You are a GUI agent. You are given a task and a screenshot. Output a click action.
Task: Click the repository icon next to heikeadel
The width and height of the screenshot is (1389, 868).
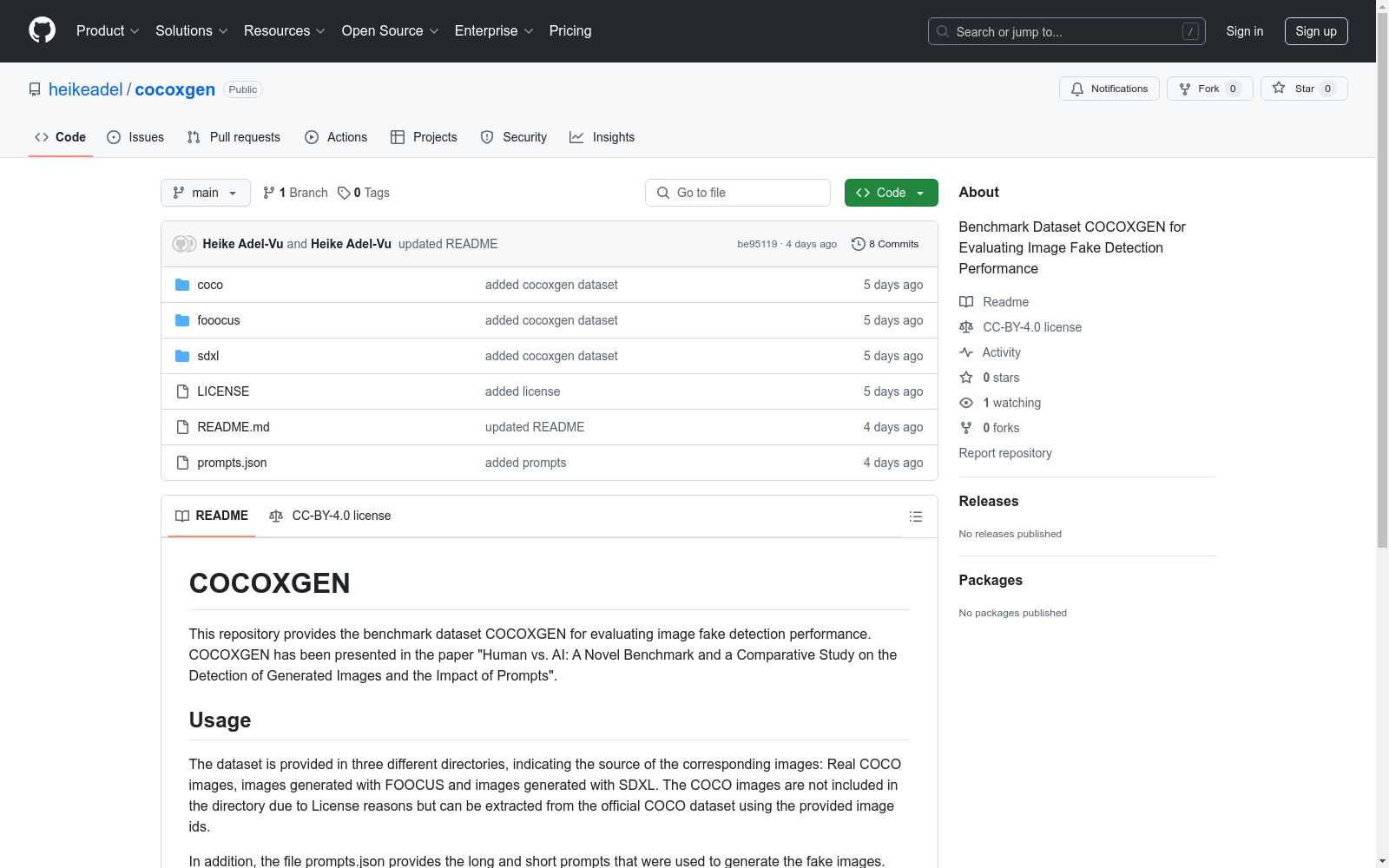(35, 89)
